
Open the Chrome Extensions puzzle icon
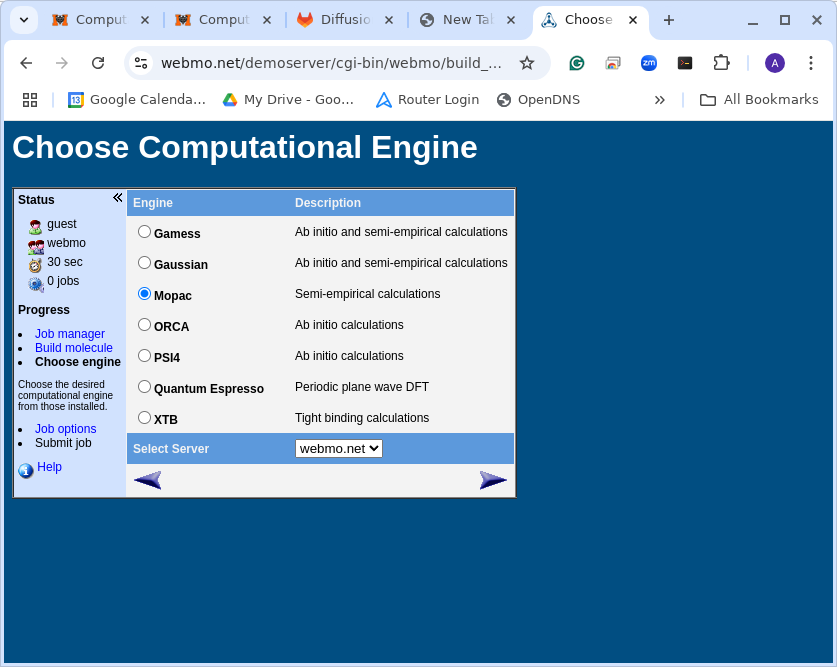click(x=721, y=63)
